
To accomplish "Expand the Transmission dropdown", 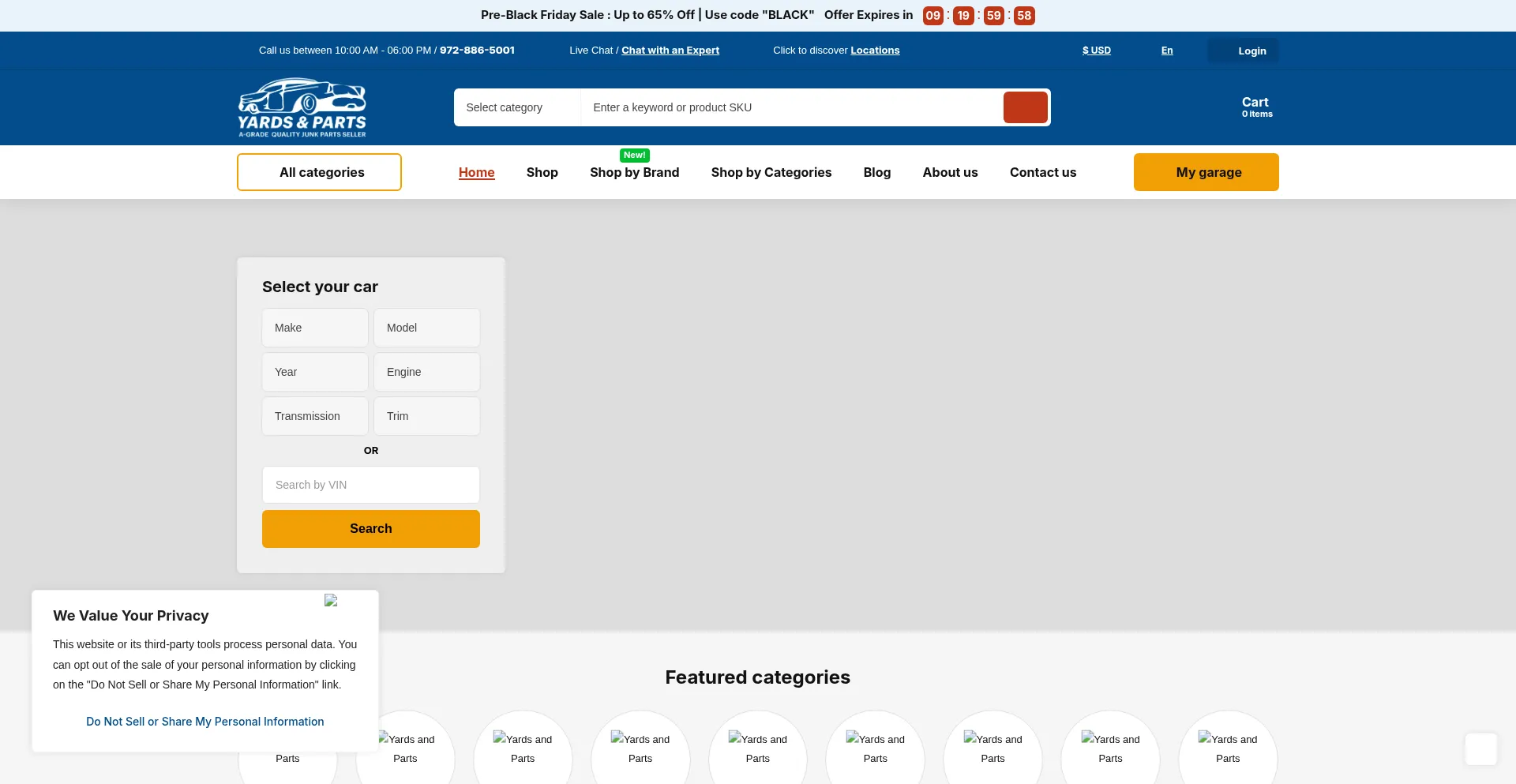I will [x=315, y=416].
